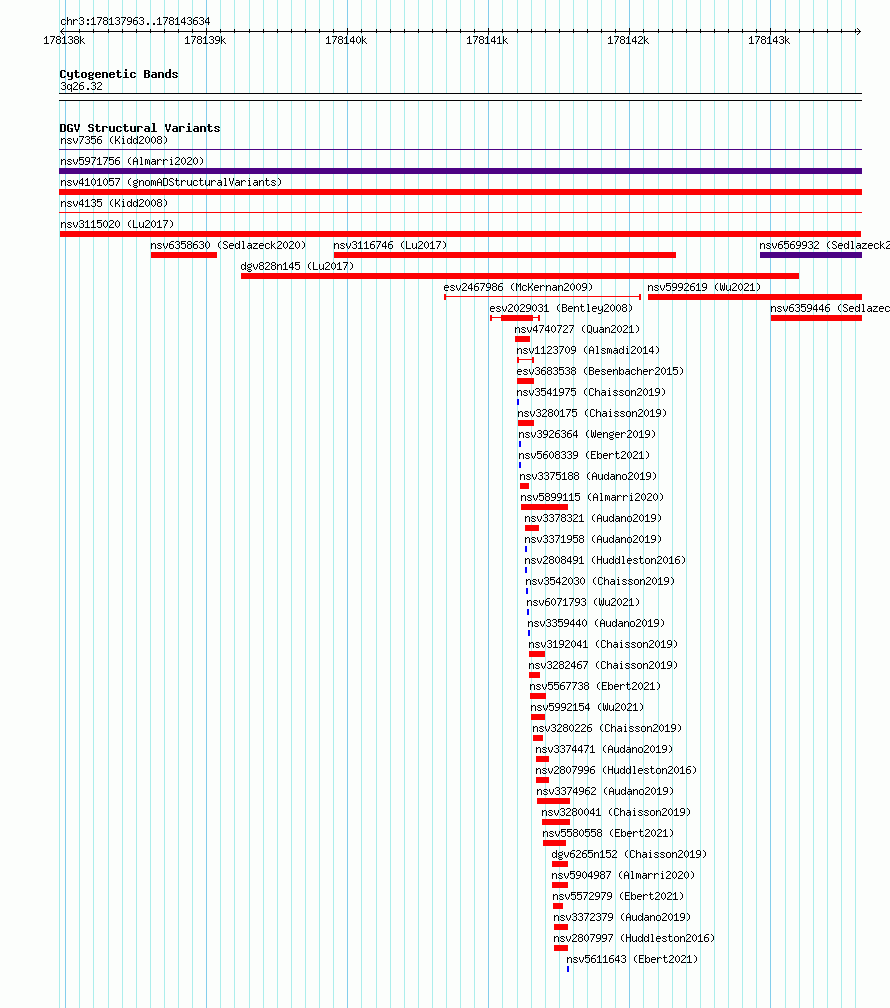The width and height of the screenshot is (890, 1008).
Task: Select esv2467986 (McKernan2009) label
Action: [518, 287]
